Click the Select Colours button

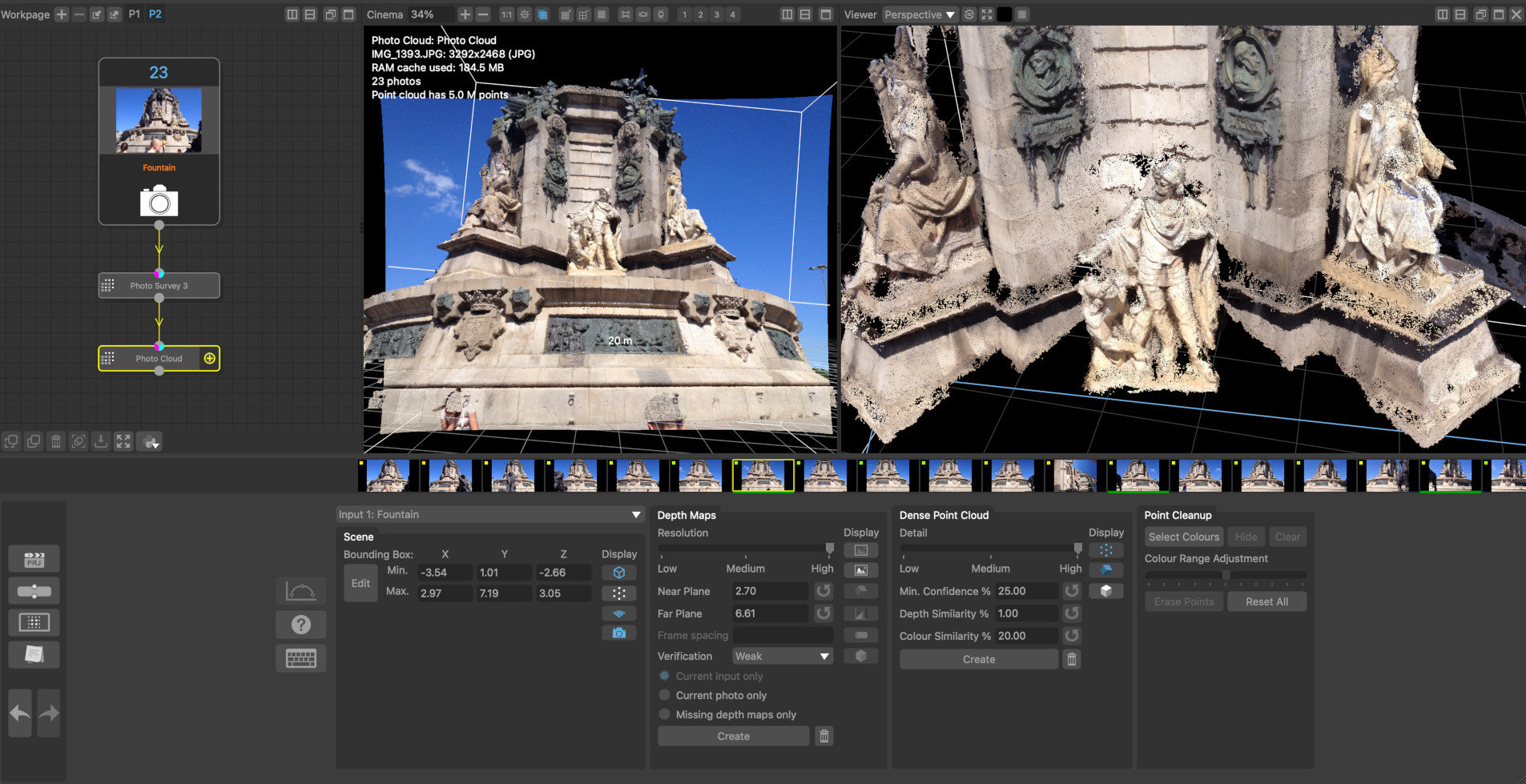(1184, 537)
